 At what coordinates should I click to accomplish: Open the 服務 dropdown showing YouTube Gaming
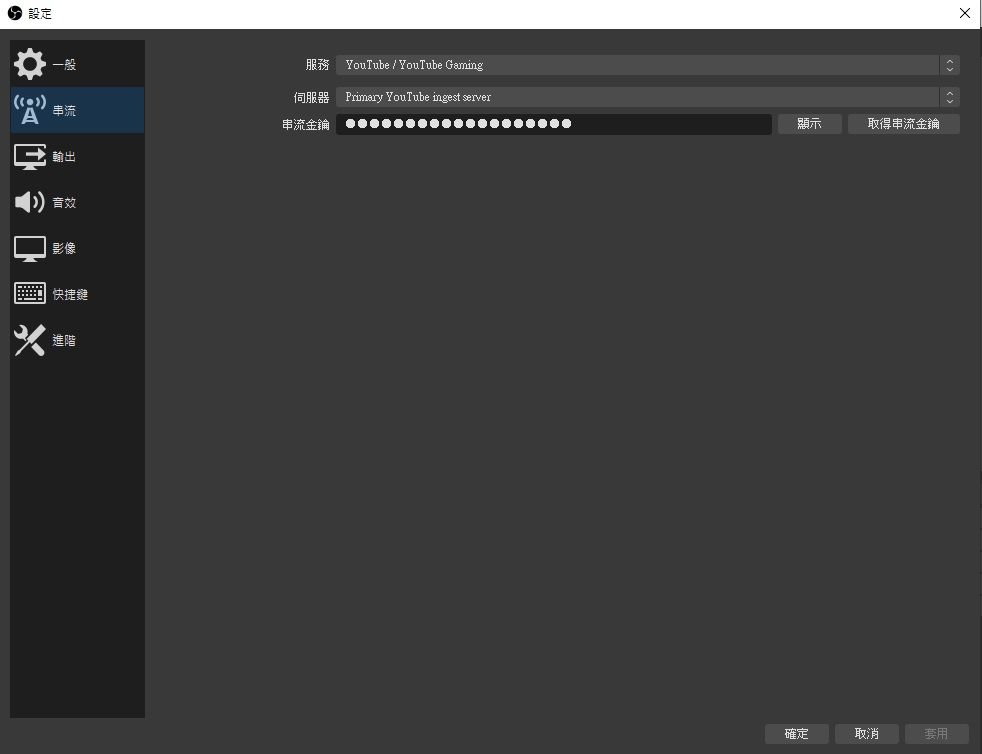pos(640,65)
